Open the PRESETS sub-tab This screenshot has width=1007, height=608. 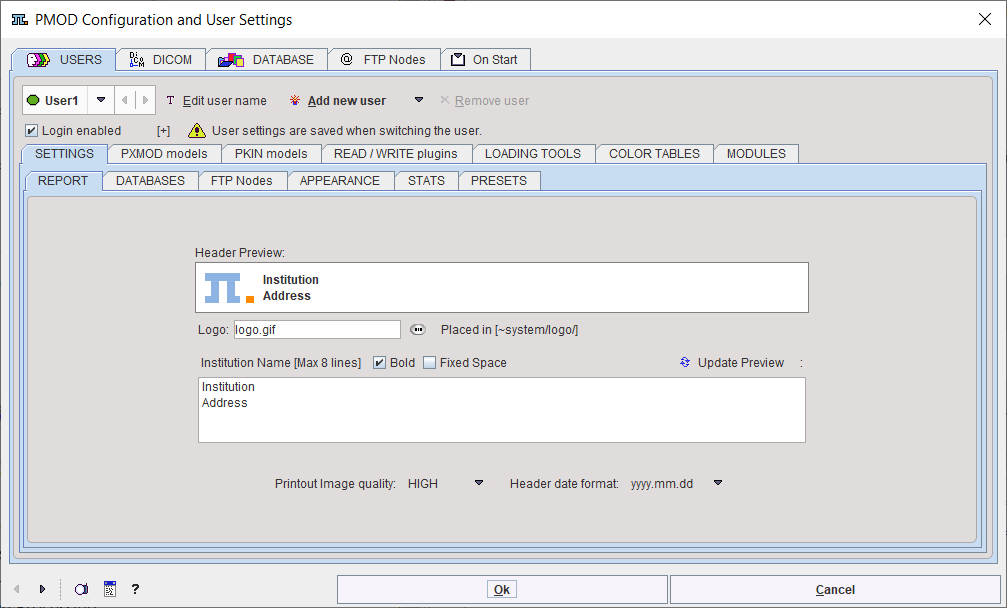(x=498, y=181)
